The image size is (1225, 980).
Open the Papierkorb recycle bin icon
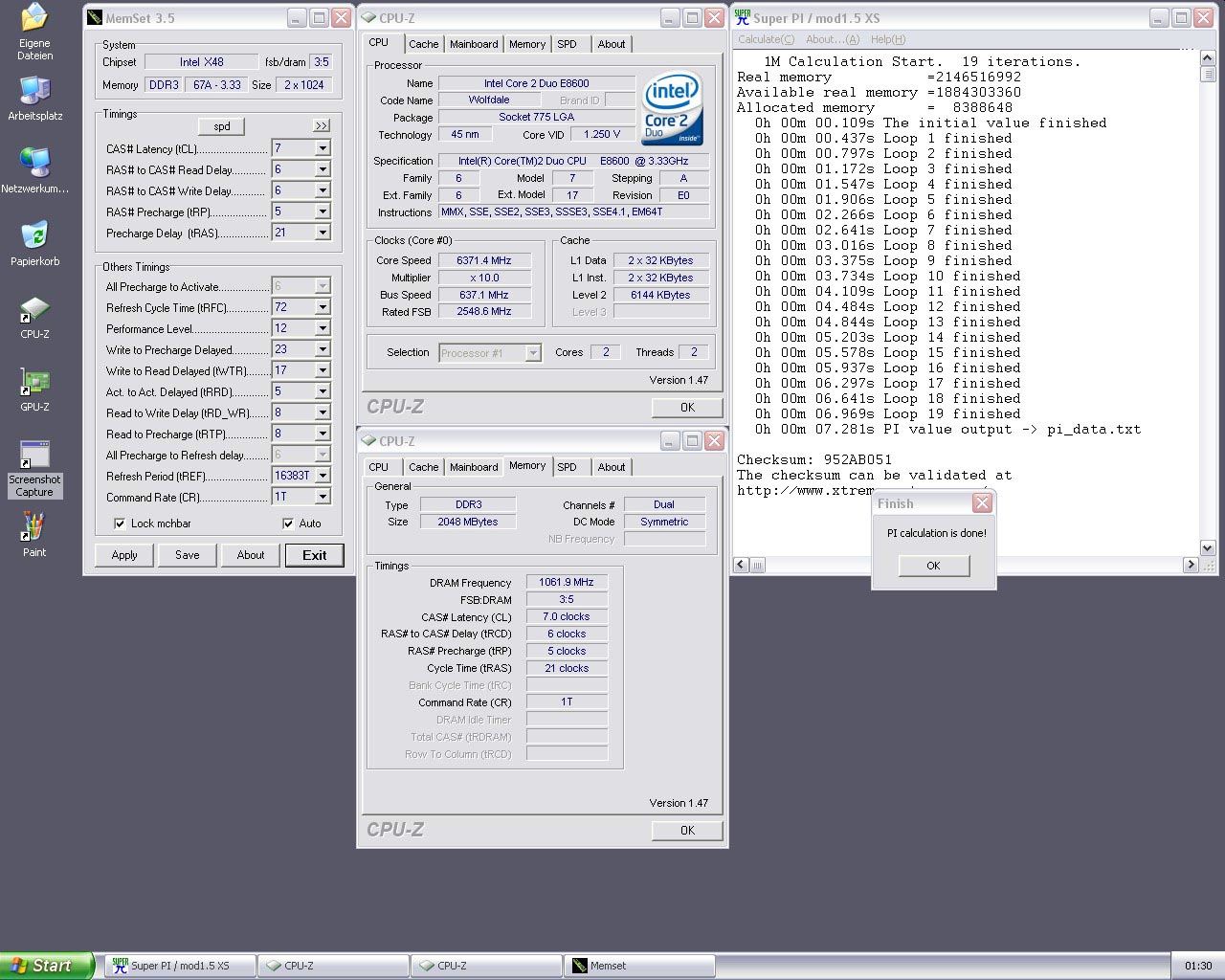(x=34, y=243)
